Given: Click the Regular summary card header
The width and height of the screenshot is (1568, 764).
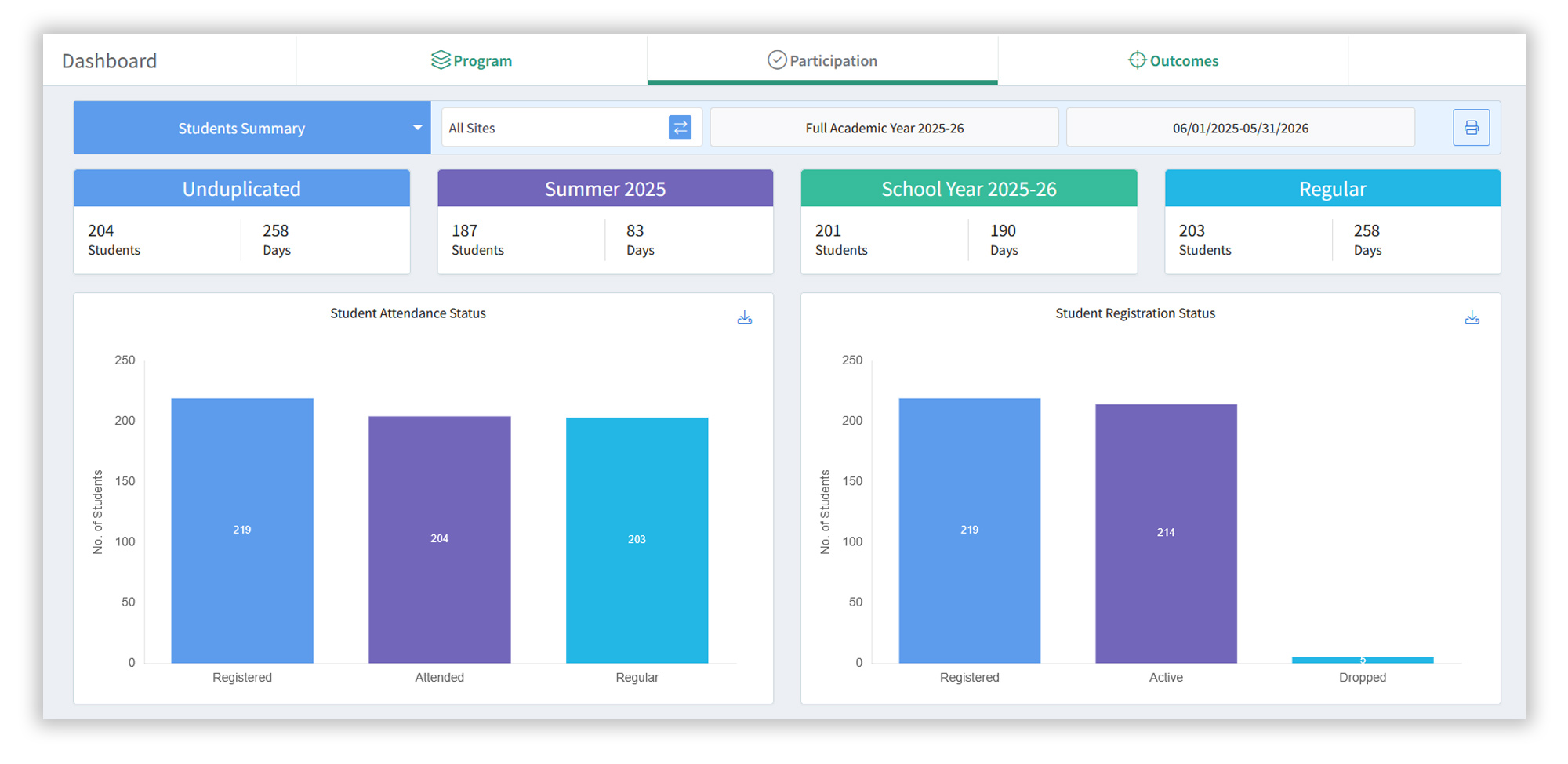Looking at the screenshot, I should [x=1332, y=189].
